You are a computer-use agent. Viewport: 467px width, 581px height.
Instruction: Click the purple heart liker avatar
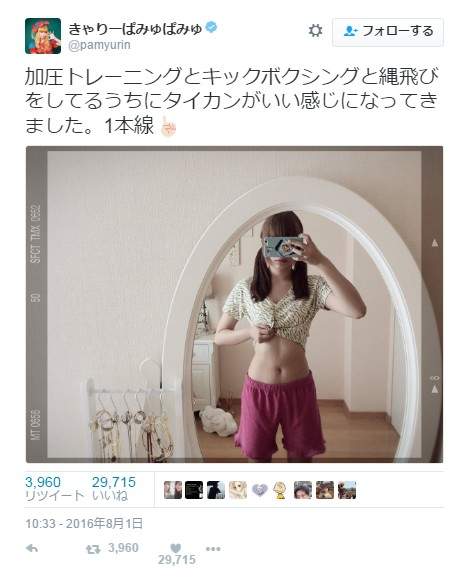pos(260,490)
